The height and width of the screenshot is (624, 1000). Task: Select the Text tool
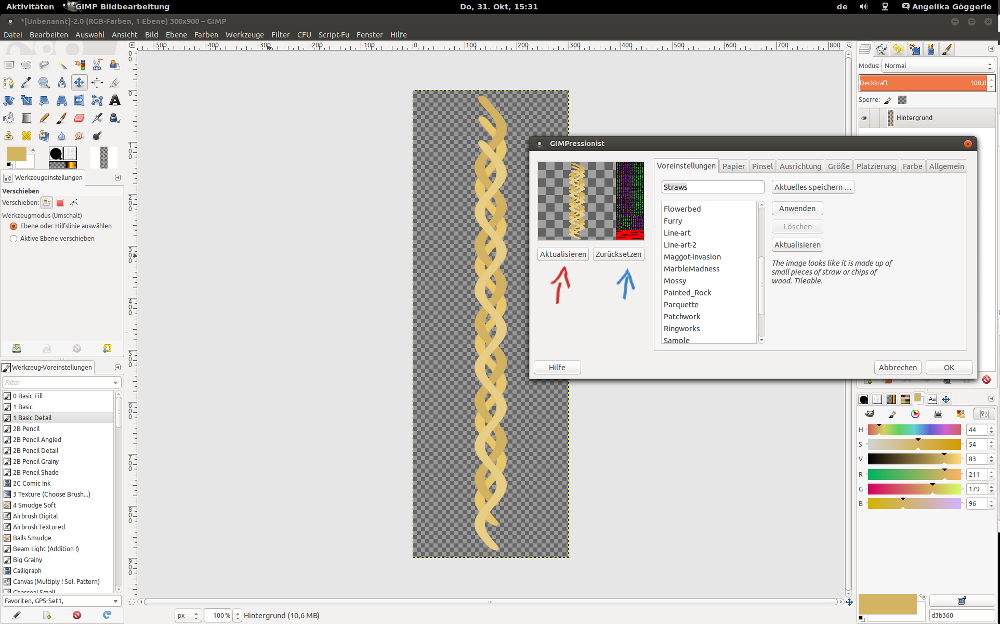tap(115, 100)
